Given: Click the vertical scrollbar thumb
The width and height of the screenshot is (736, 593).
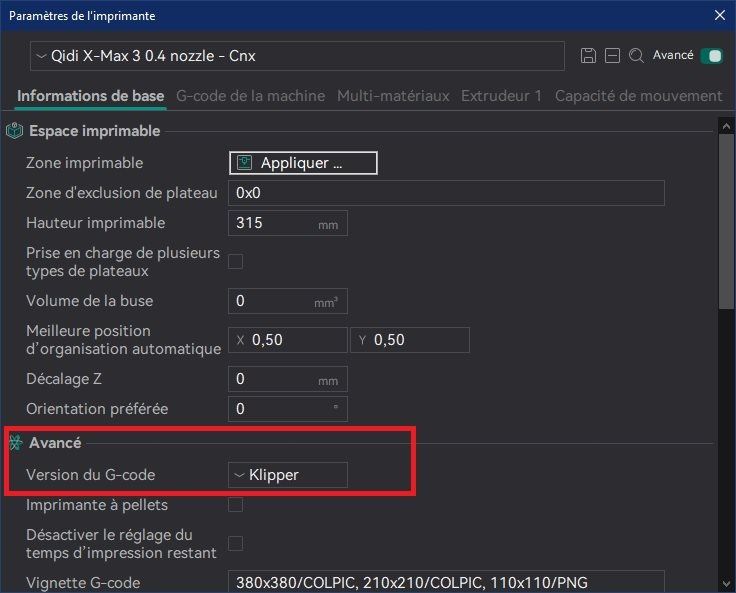Looking at the screenshot, I should pos(726,222).
